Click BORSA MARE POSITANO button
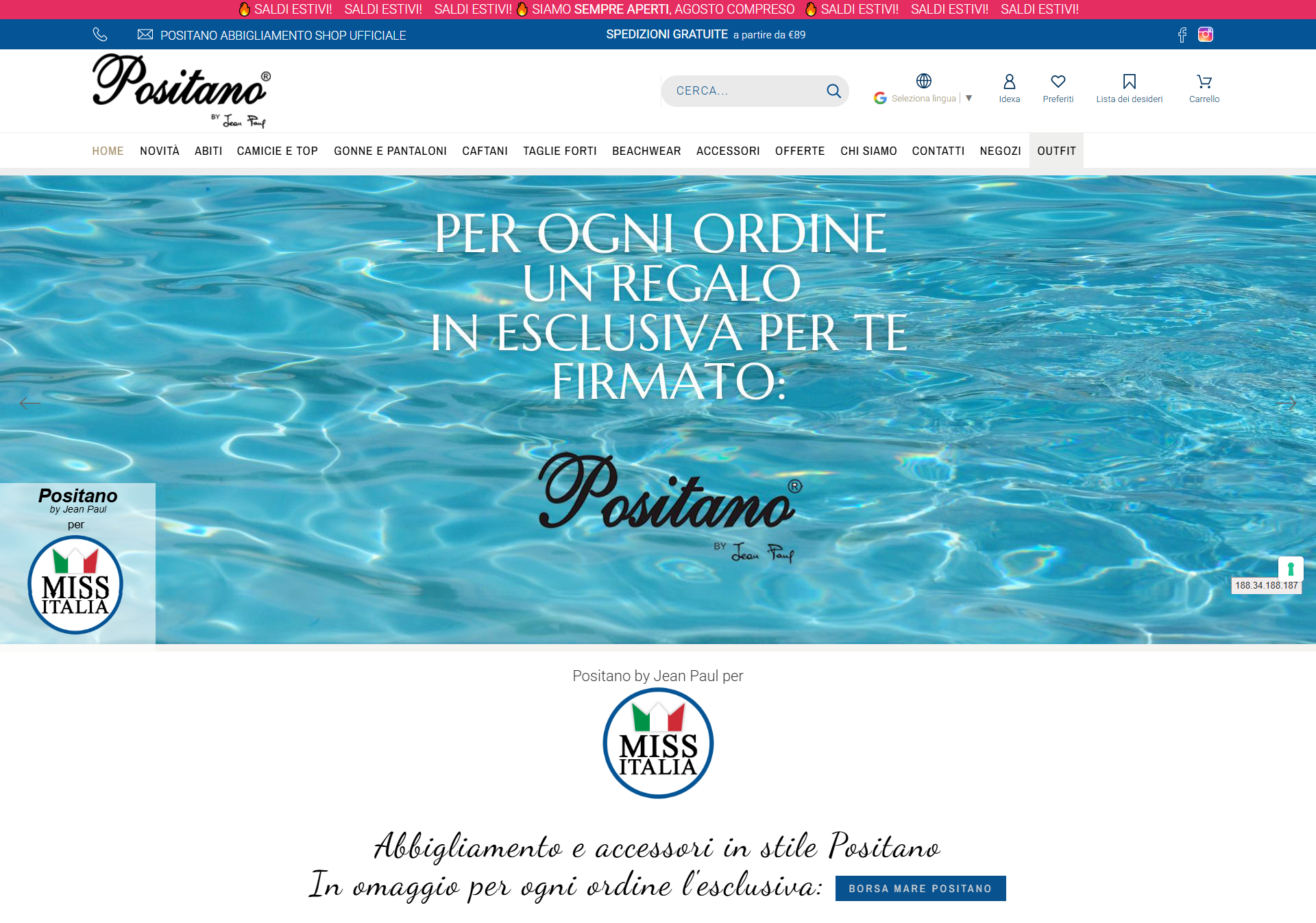This screenshot has height=923, width=1316. tap(921, 888)
